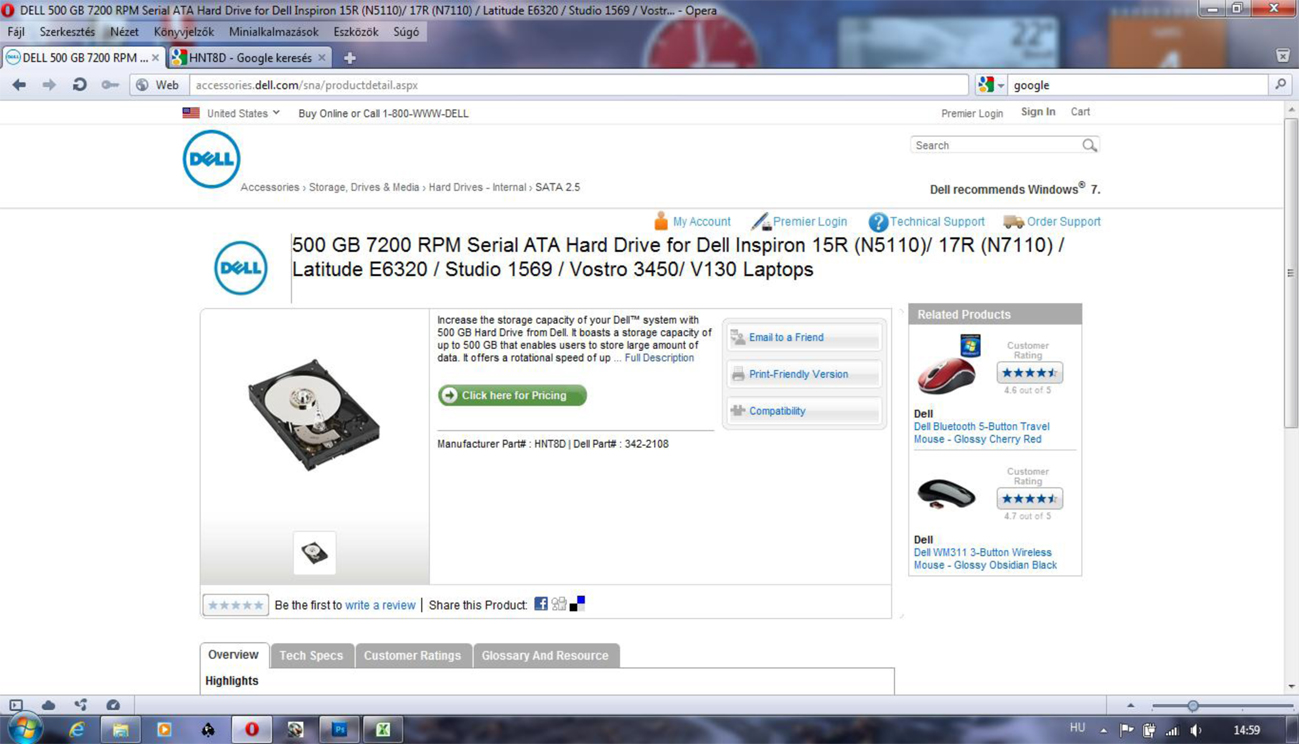This screenshot has height=744, width=1299.
Task: Click the Dell site search magnifier icon
Action: [1089, 146]
